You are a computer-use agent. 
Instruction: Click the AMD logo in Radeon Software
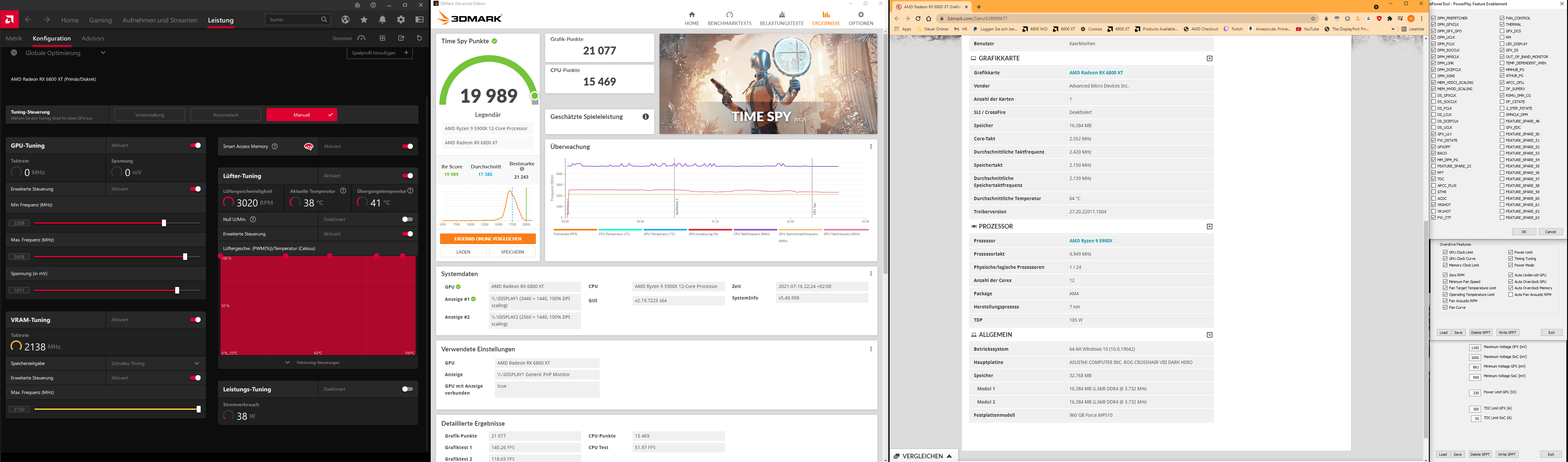[x=9, y=19]
